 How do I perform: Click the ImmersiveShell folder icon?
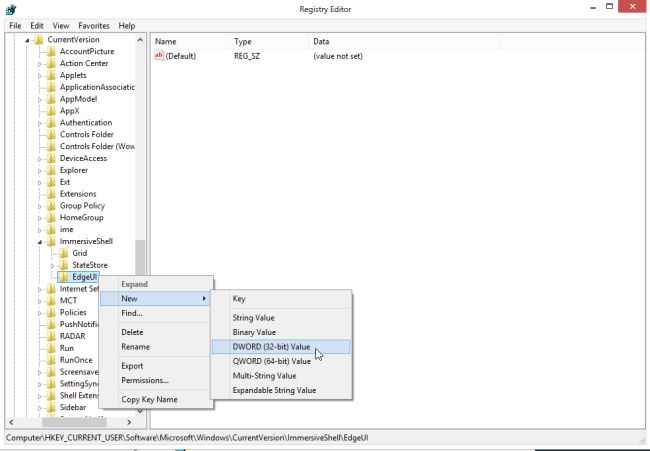coord(51,242)
